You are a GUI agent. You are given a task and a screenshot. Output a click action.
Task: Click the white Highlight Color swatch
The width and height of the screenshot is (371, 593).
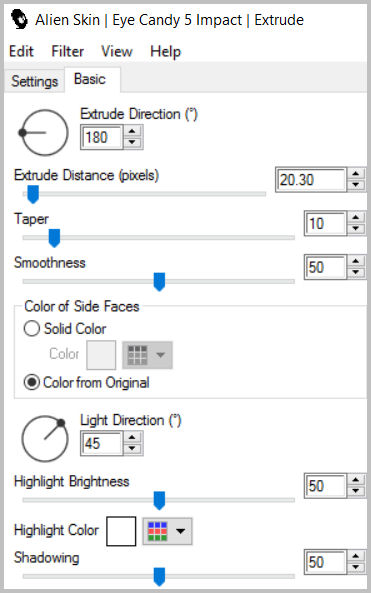[121, 531]
